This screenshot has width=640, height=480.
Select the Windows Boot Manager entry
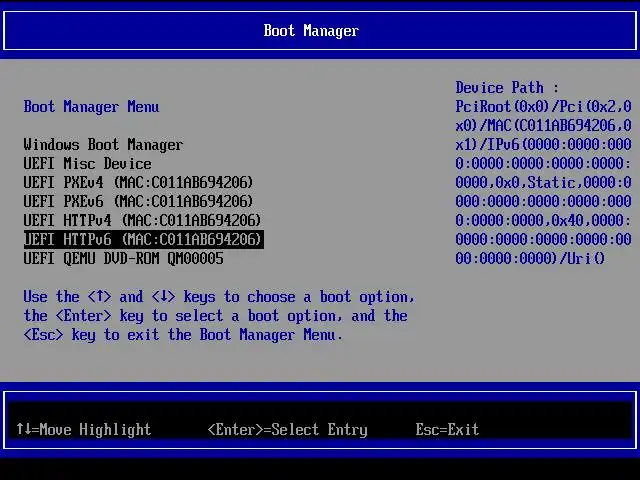point(103,144)
